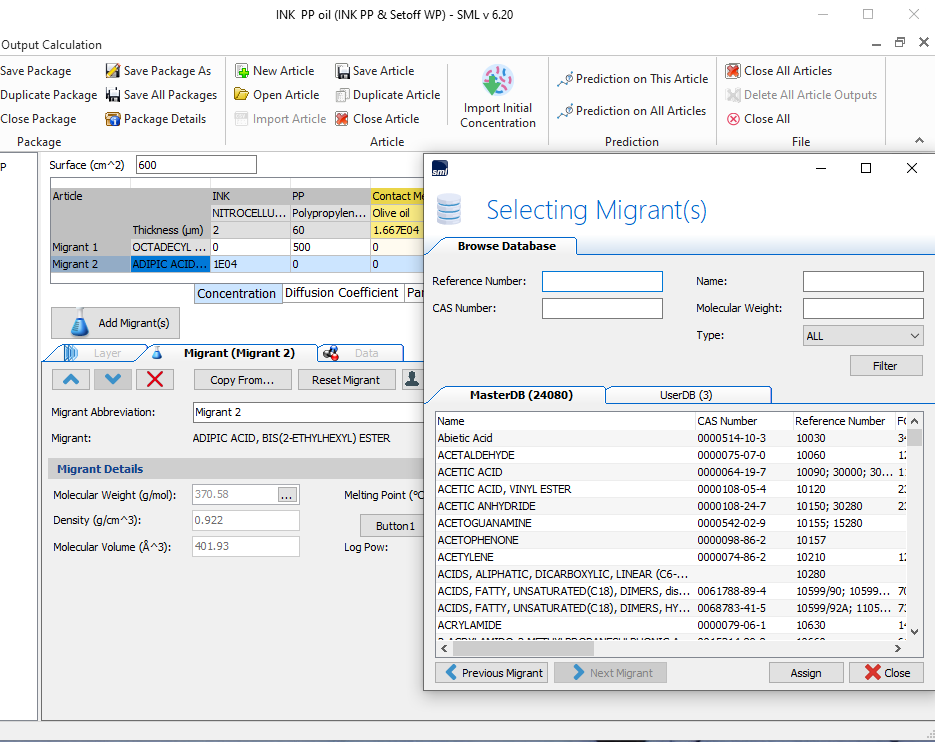The image size is (935, 742).
Task: Delete migrant using the red X
Action: point(155,379)
